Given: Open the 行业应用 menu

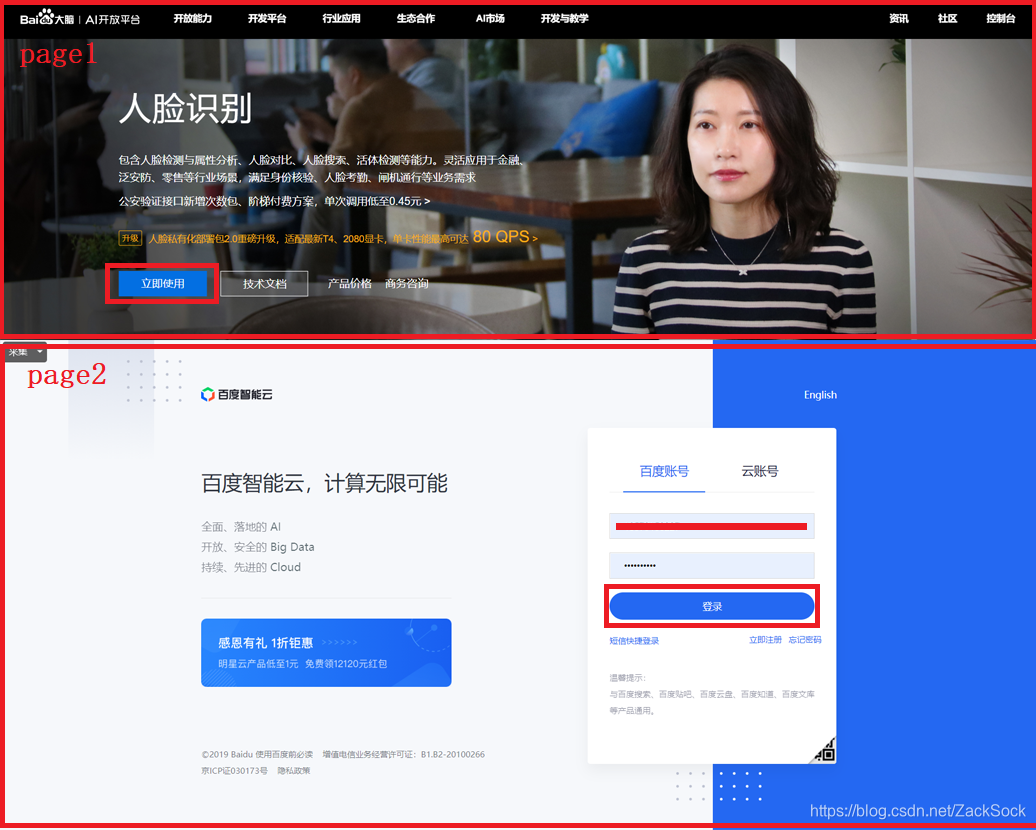Looking at the screenshot, I should pos(342,19).
